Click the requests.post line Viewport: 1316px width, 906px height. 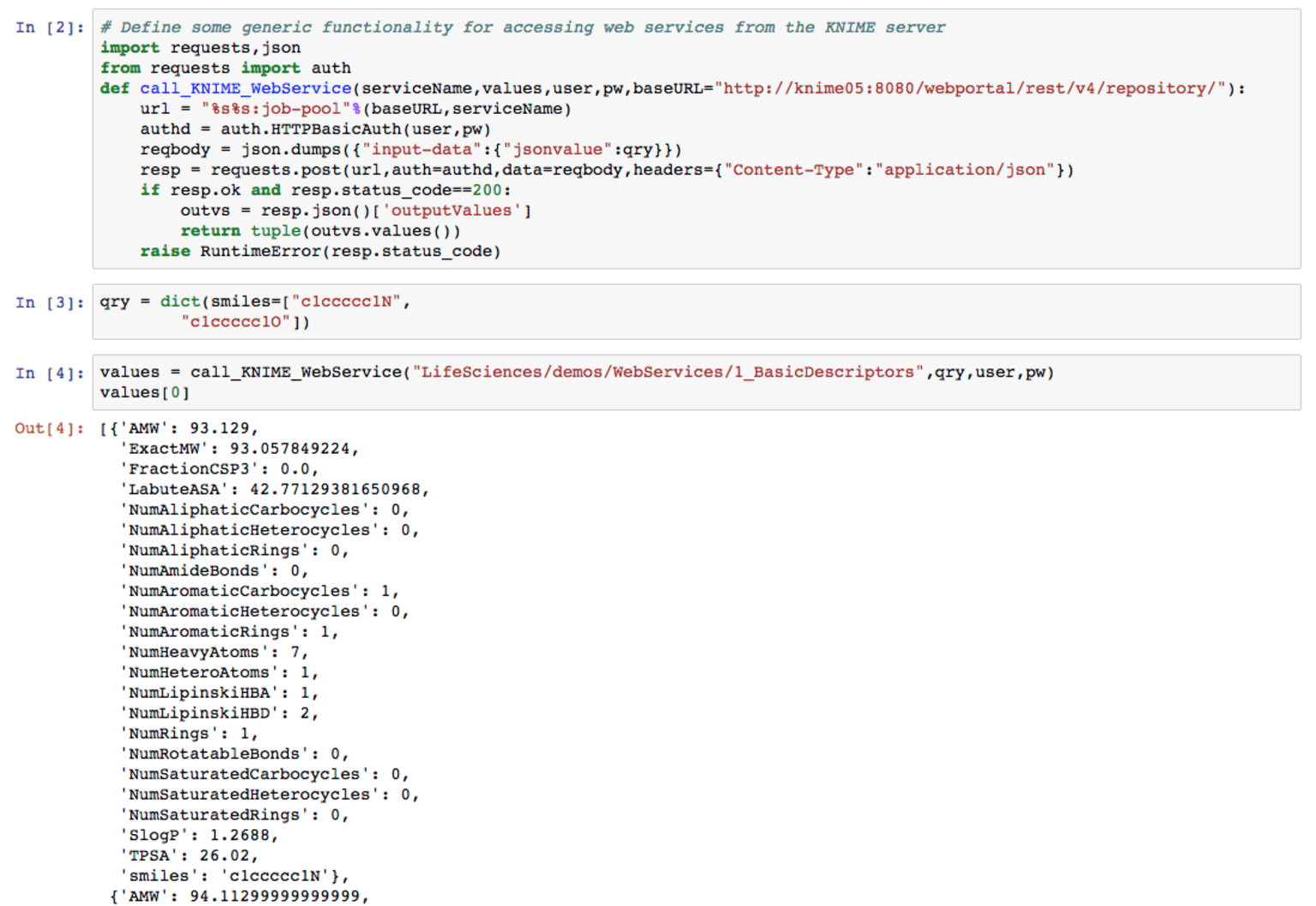(607, 170)
